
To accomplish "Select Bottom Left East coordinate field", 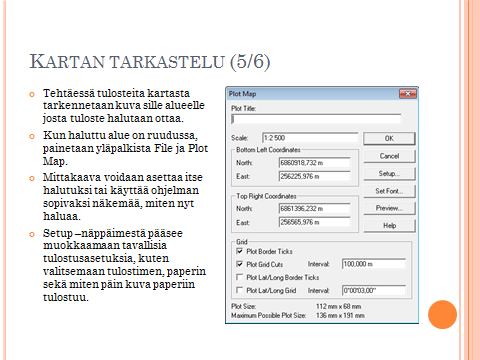I will (315, 176).
